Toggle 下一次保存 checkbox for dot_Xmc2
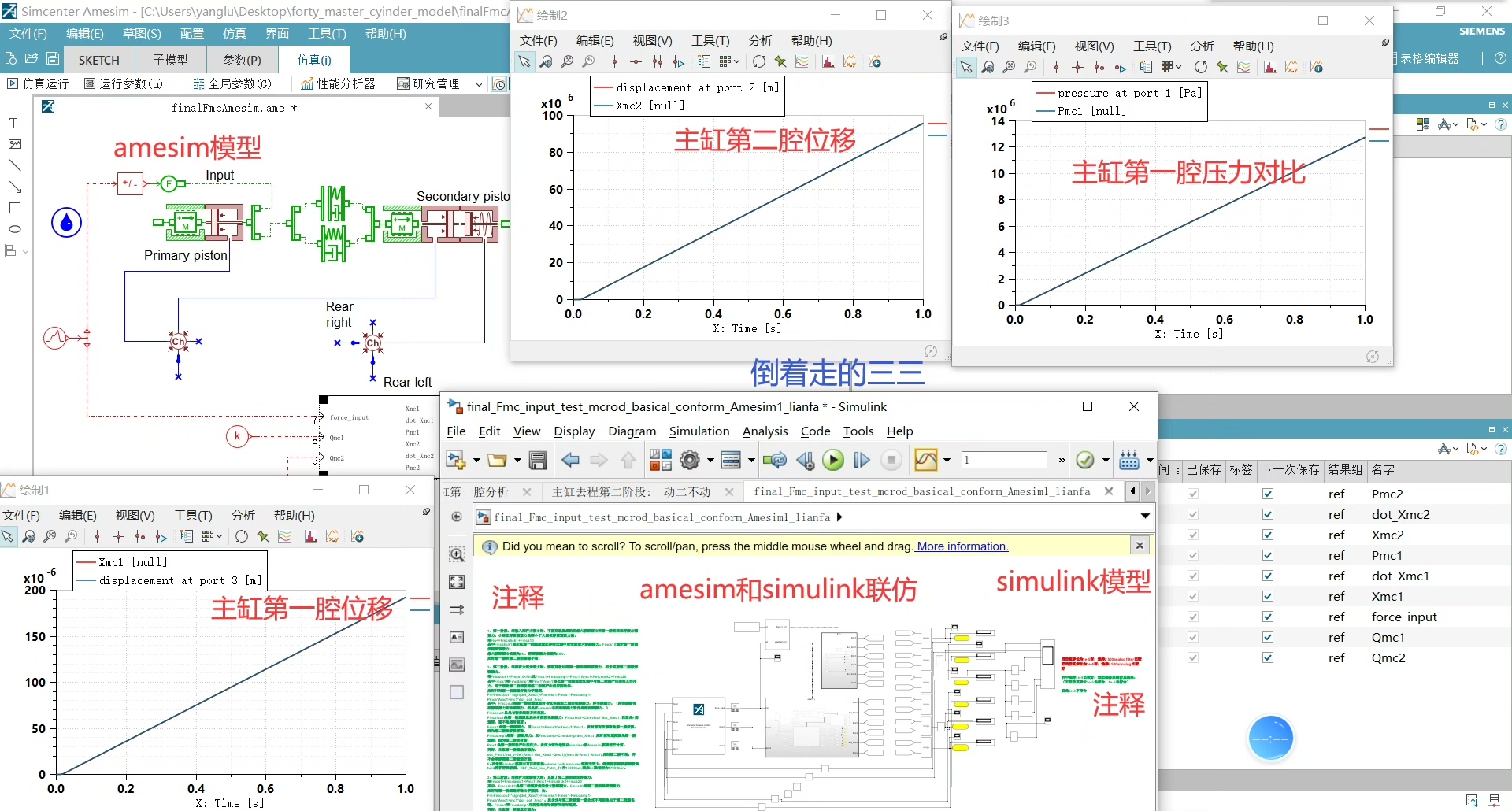 click(x=1268, y=514)
